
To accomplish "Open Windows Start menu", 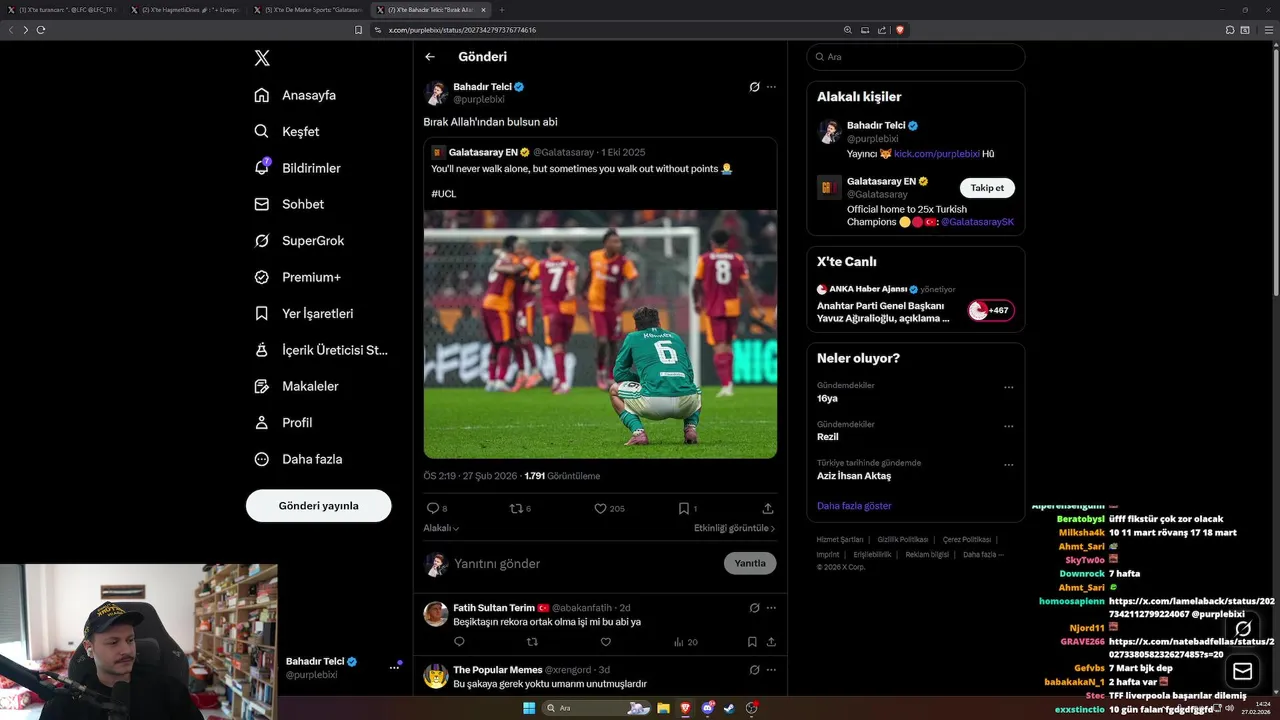I will pyautogui.click(x=528, y=708).
